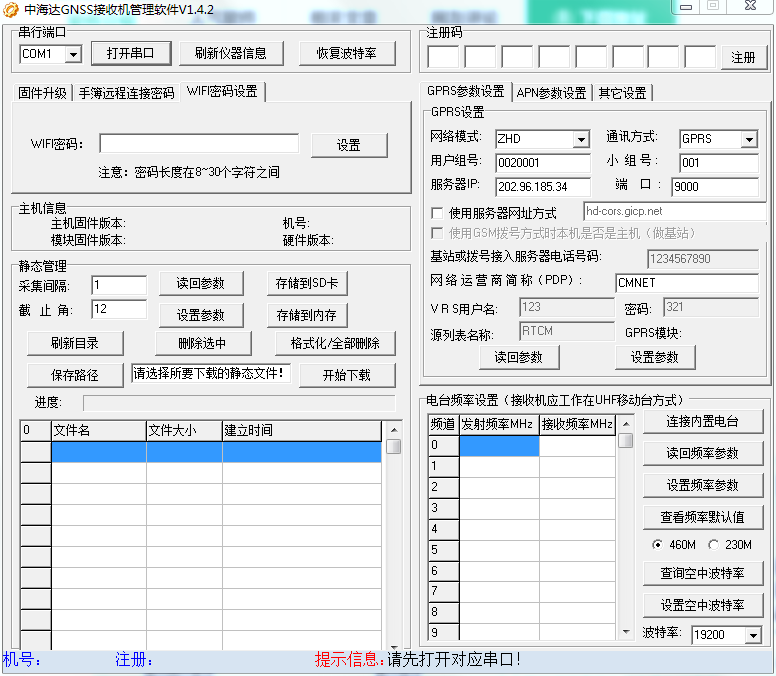Click the 打开串口 button

click(131, 53)
